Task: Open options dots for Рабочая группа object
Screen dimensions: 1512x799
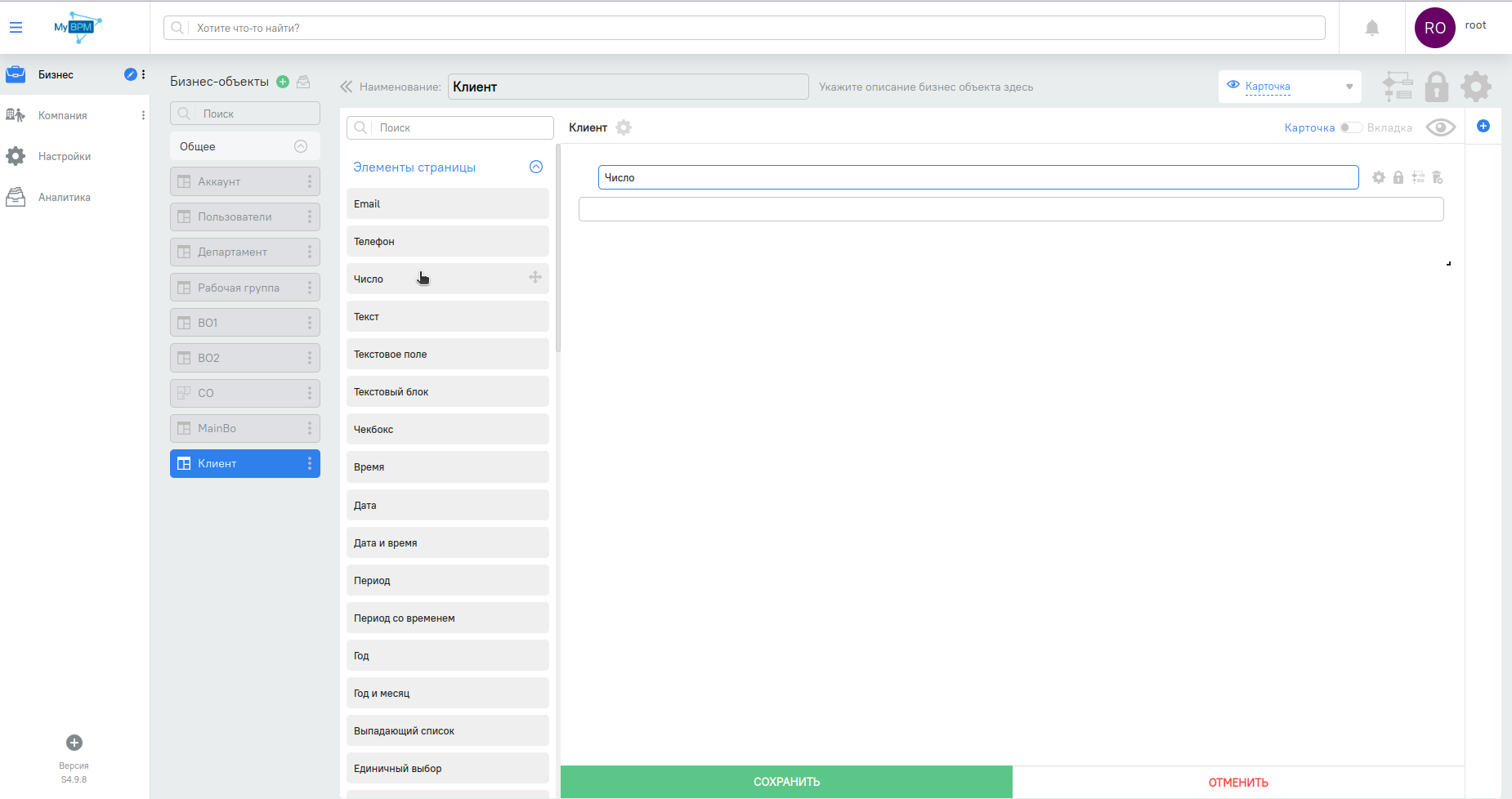Action: pos(310,288)
